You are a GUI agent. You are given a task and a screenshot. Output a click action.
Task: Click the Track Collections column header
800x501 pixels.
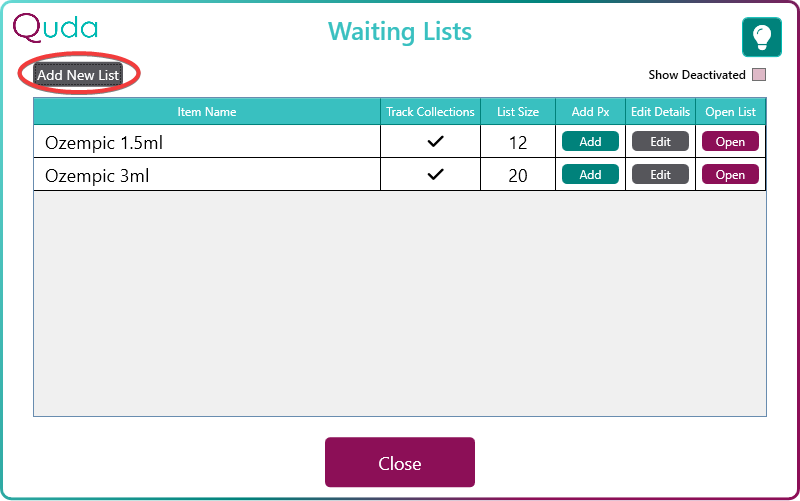point(430,112)
